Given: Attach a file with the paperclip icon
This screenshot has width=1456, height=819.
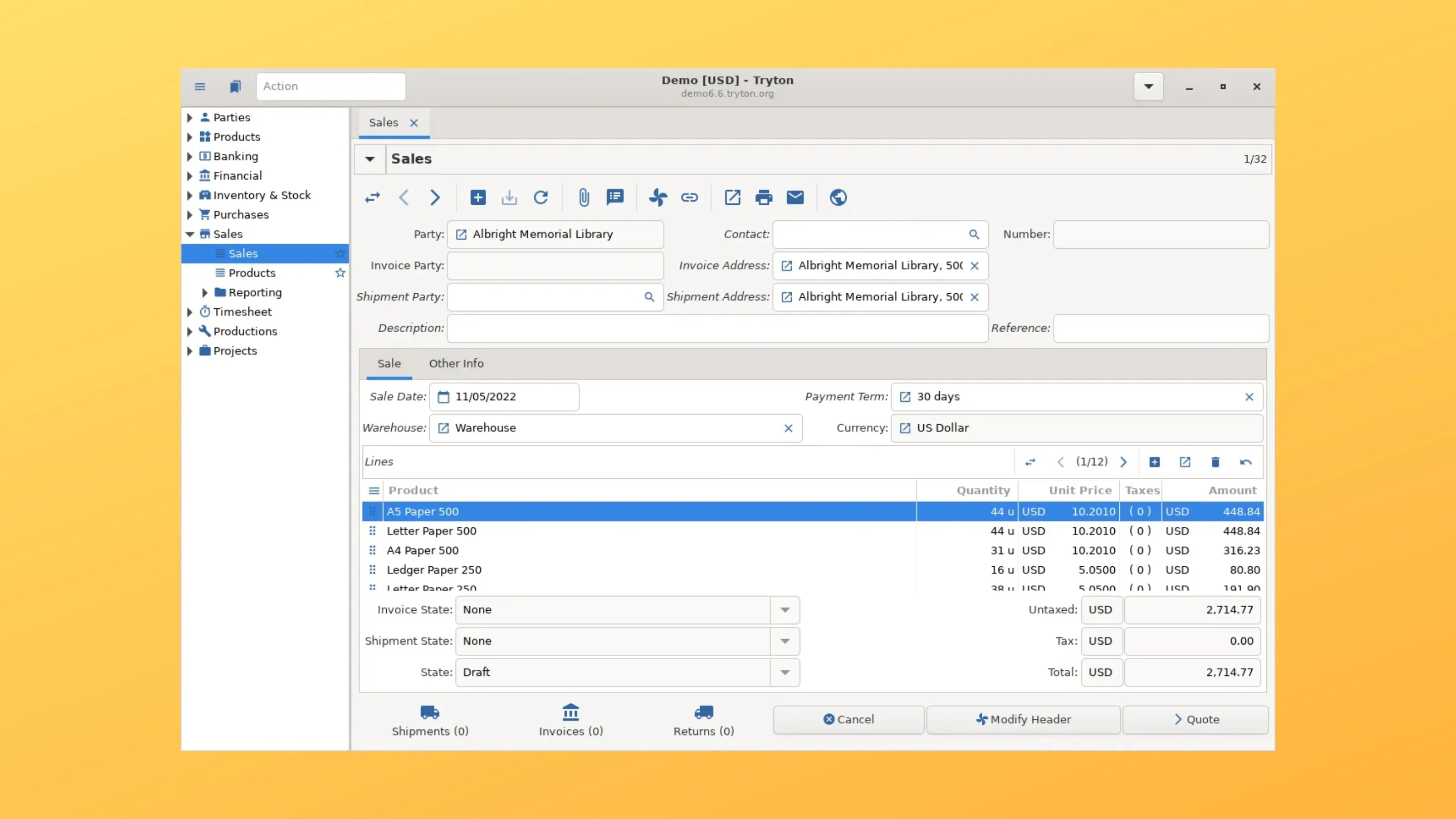Looking at the screenshot, I should [x=583, y=197].
